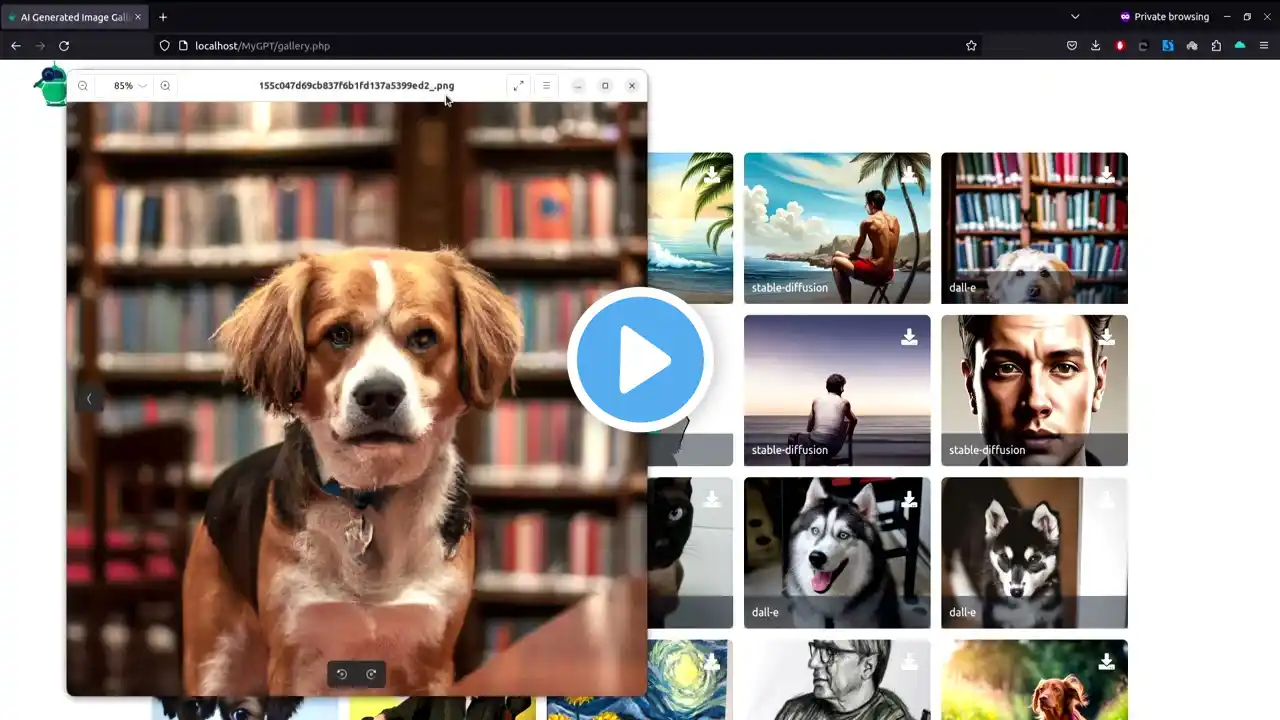The height and width of the screenshot is (720, 1280).
Task: Bookmark this page with the star icon
Action: coord(971,46)
